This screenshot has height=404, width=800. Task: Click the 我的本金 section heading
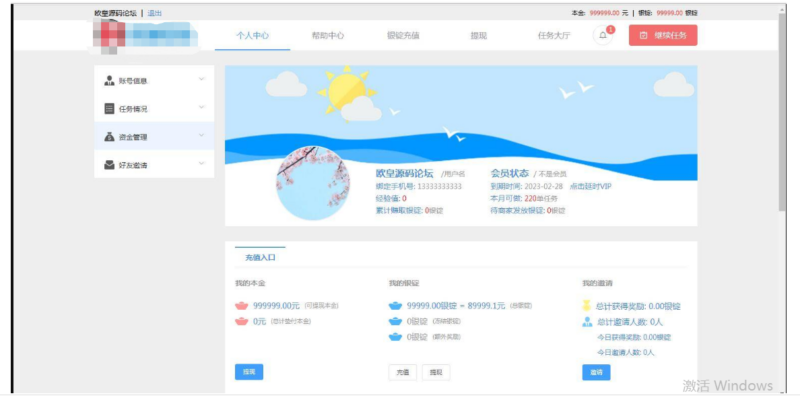[250, 283]
